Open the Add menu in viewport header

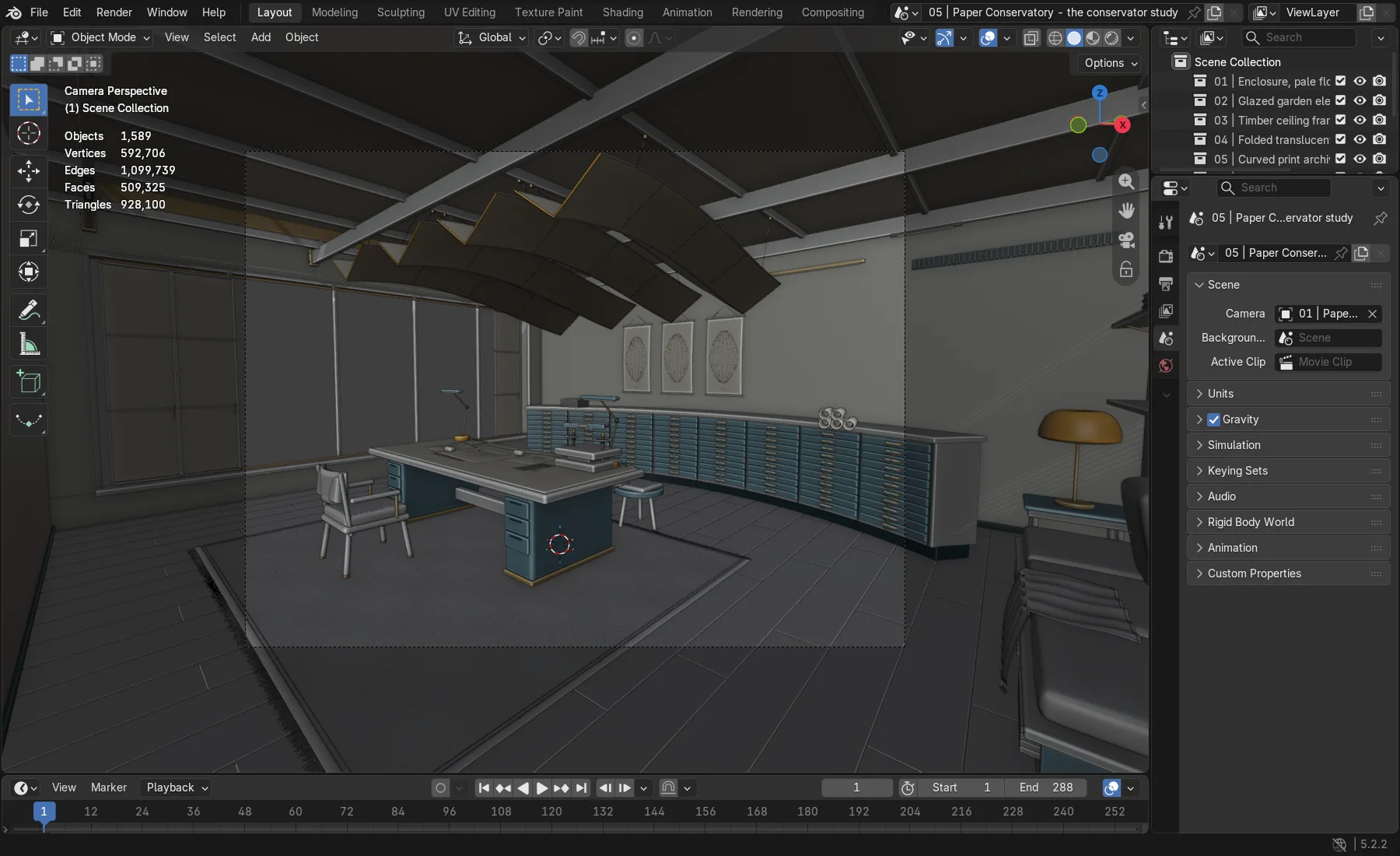coord(261,37)
